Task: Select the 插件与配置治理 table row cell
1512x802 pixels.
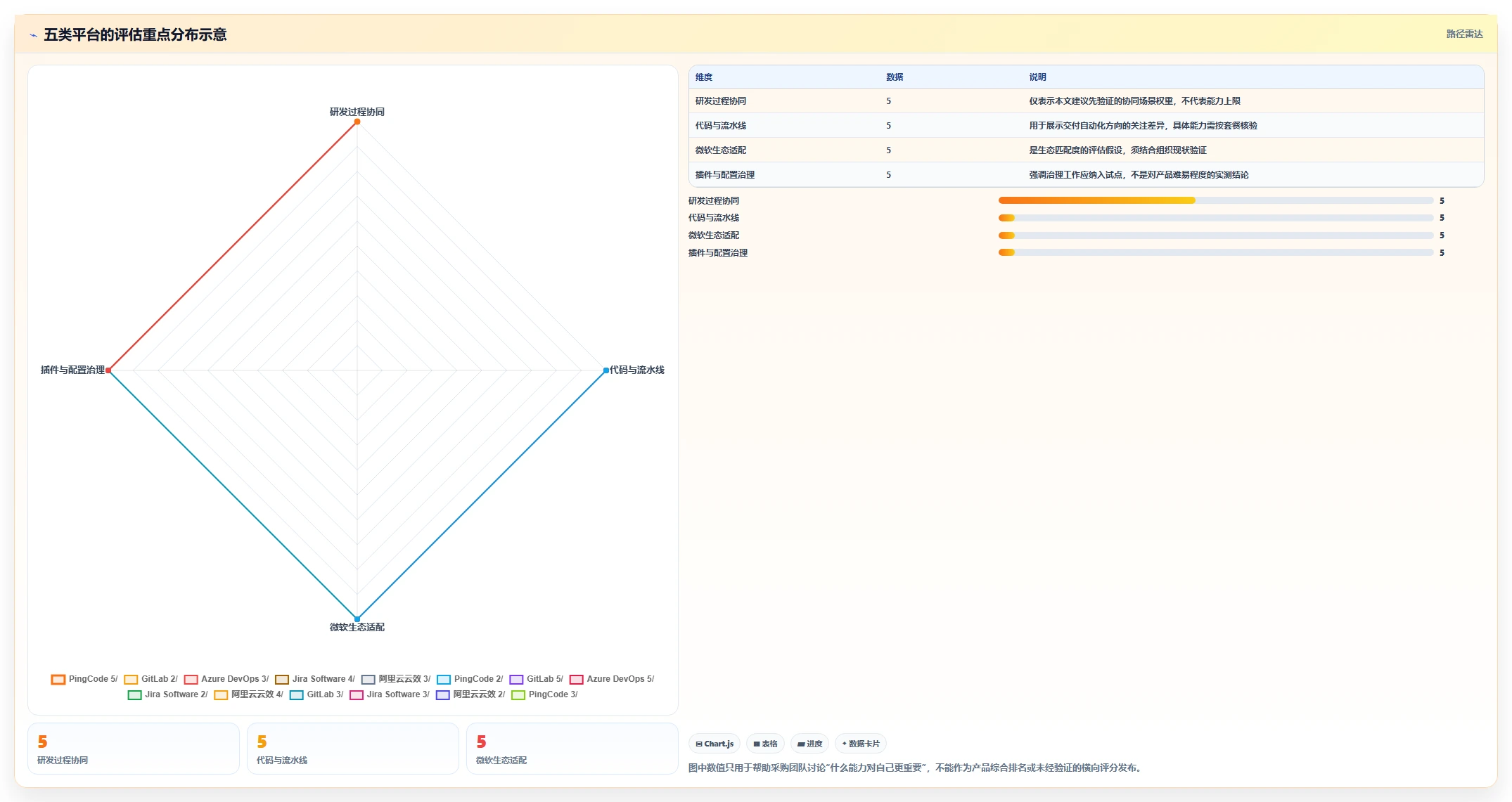Action: (x=725, y=175)
